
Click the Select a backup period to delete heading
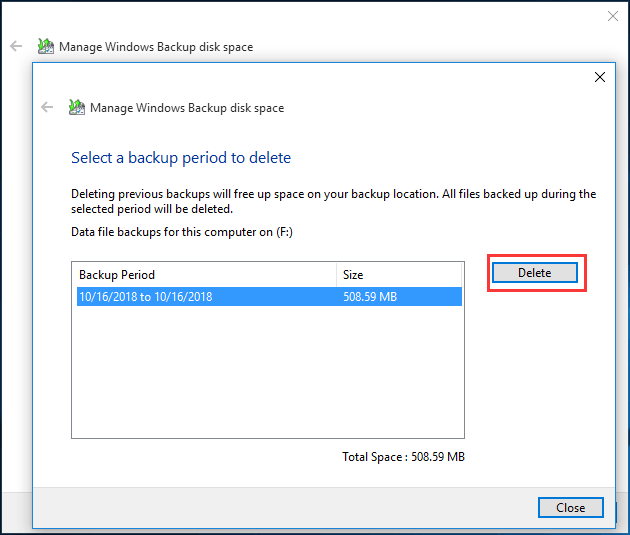point(181,158)
